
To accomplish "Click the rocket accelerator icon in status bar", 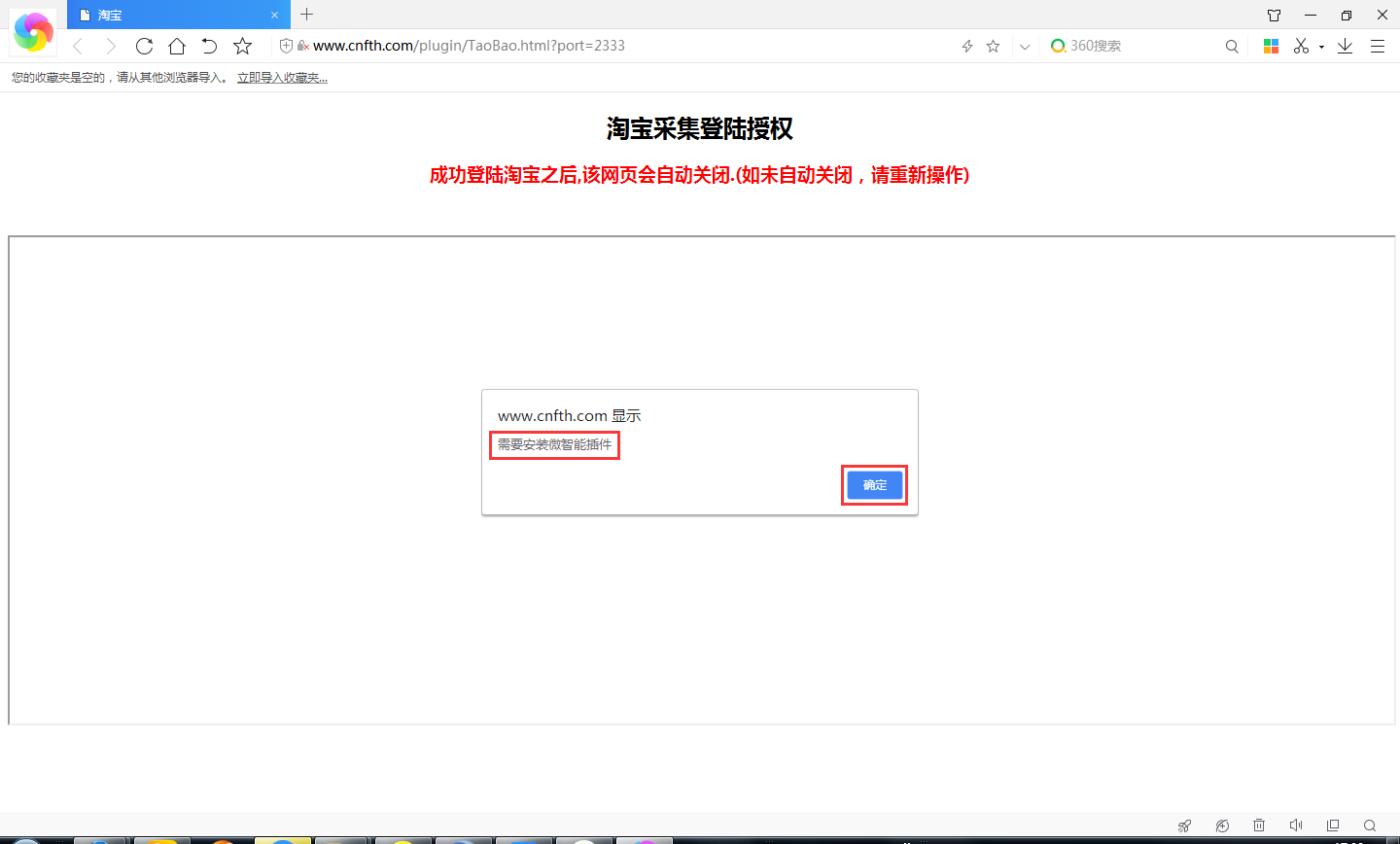I will [1184, 826].
